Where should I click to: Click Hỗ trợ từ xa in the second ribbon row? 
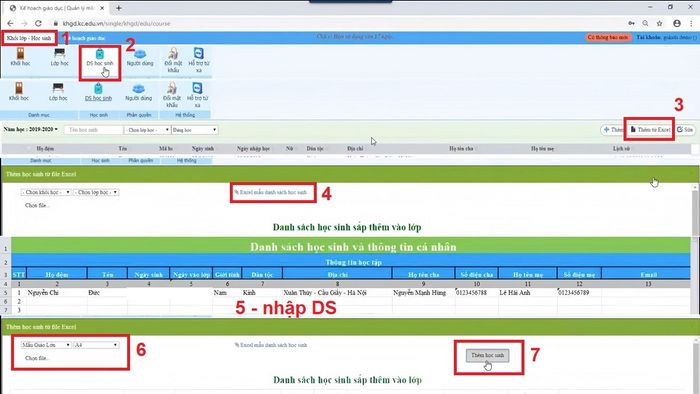[x=197, y=95]
